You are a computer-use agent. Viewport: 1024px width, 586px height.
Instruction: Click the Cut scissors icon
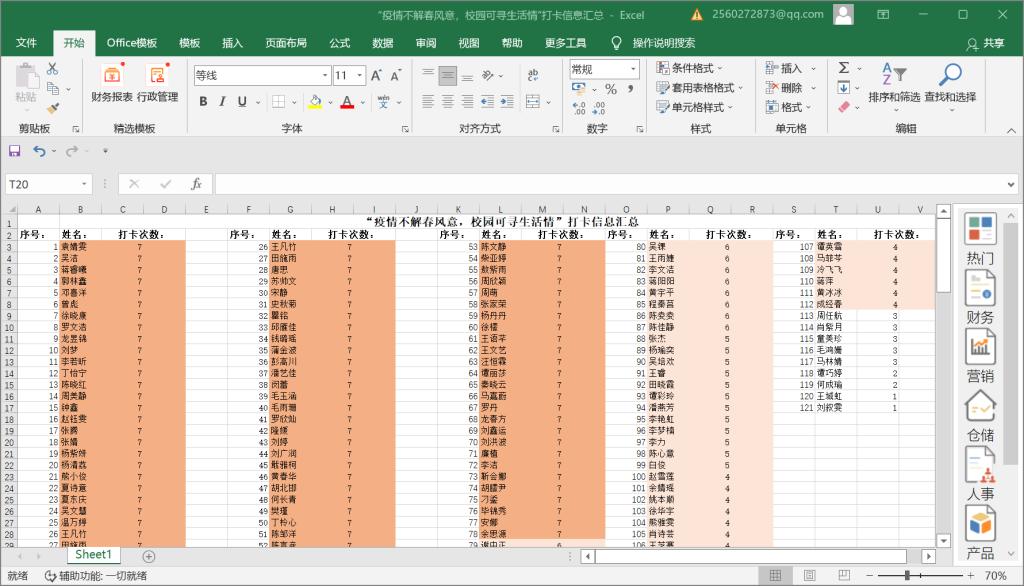(53, 69)
